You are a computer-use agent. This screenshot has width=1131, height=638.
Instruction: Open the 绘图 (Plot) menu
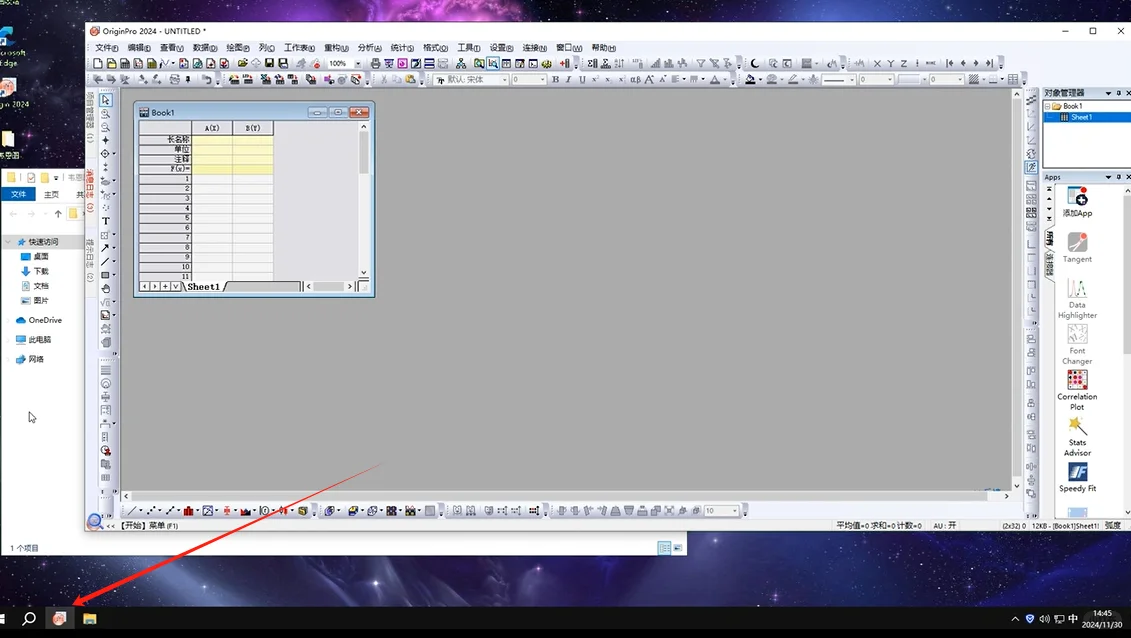pyautogui.click(x=237, y=48)
